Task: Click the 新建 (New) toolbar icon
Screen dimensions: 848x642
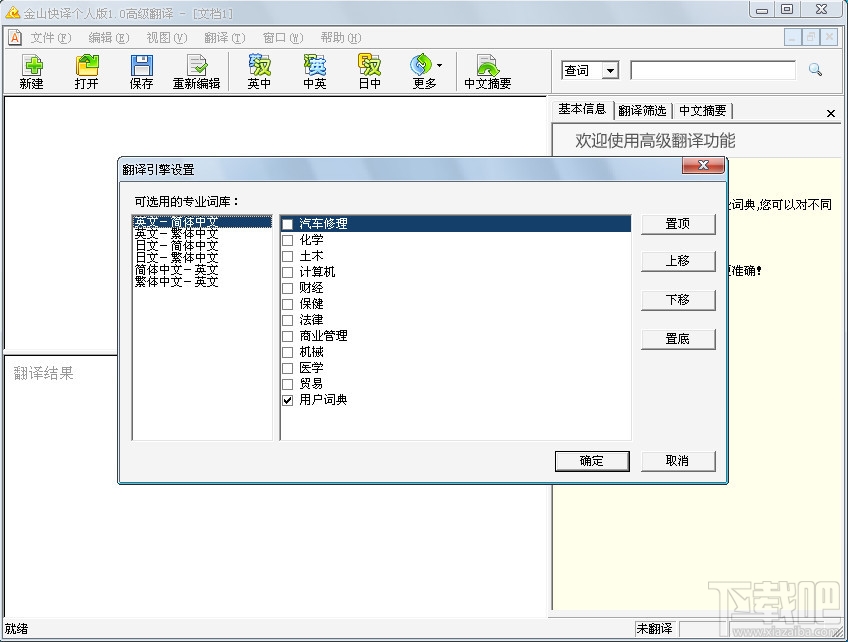Action: pyautogui.click(x=31, y=71)
